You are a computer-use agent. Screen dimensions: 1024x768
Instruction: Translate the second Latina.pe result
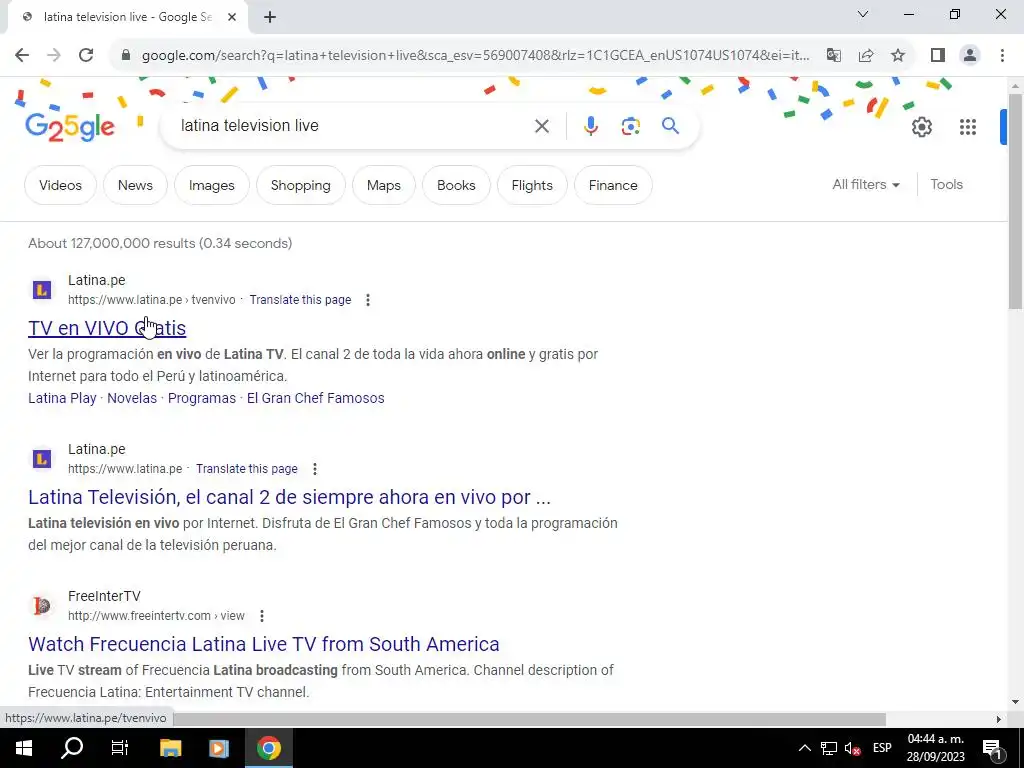click(x=246, y=469)
